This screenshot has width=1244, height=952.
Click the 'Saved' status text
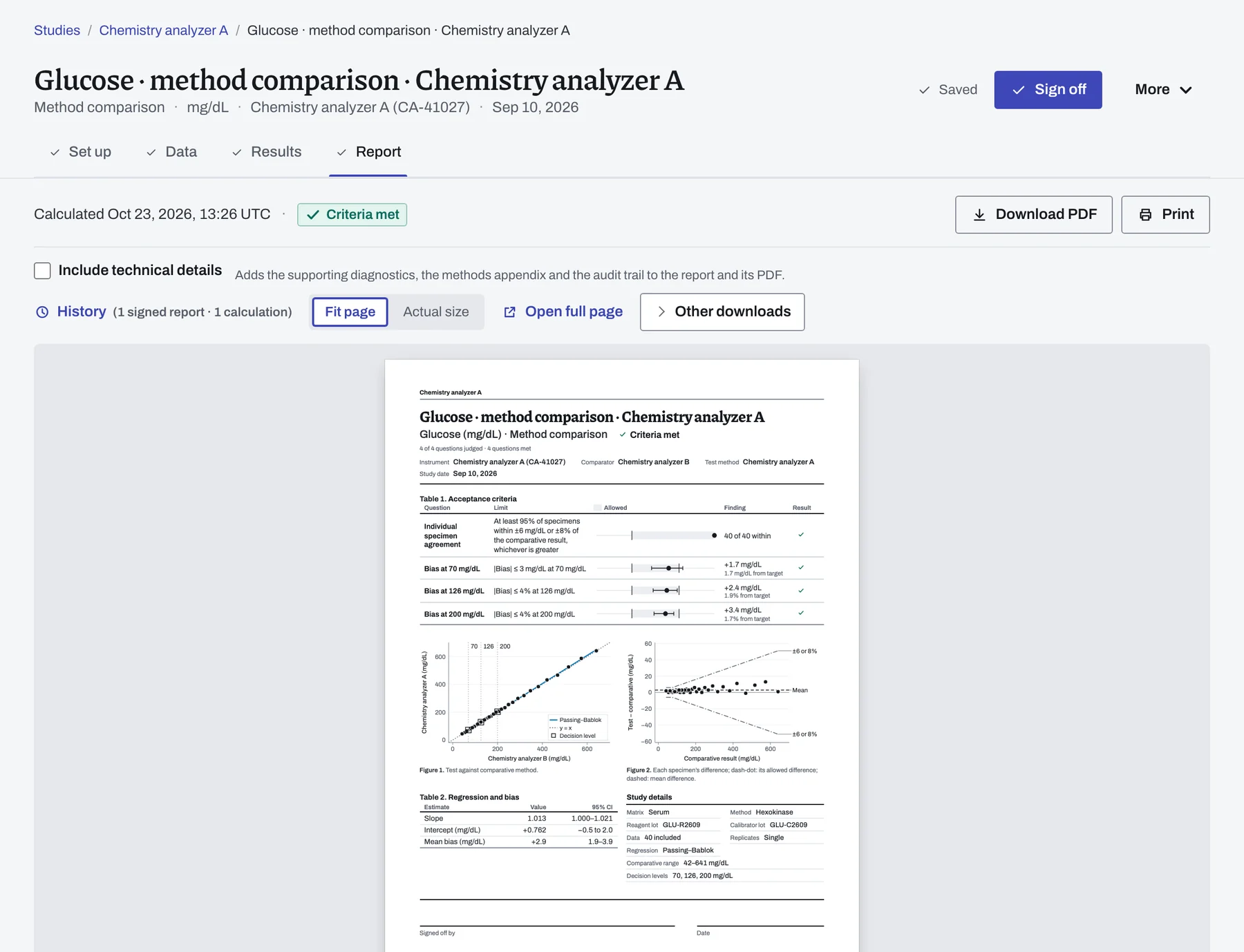pyautogui.click(x=958, y=90)
